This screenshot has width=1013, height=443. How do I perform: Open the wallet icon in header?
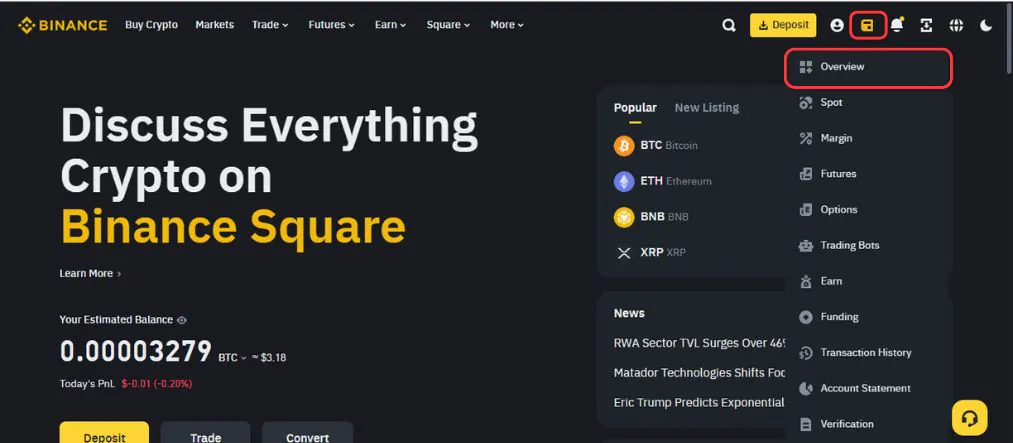867,25
